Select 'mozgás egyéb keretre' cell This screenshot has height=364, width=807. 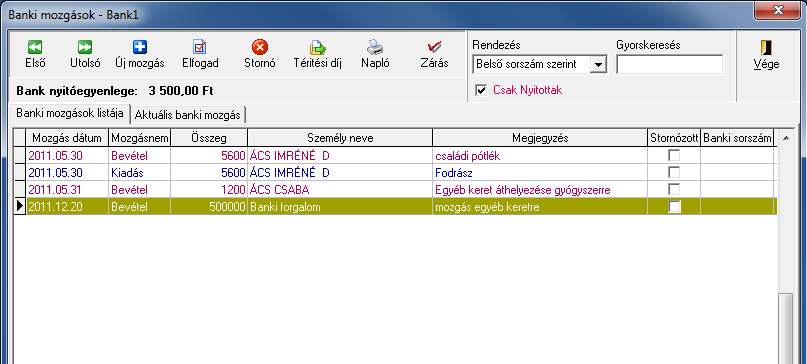540,206
